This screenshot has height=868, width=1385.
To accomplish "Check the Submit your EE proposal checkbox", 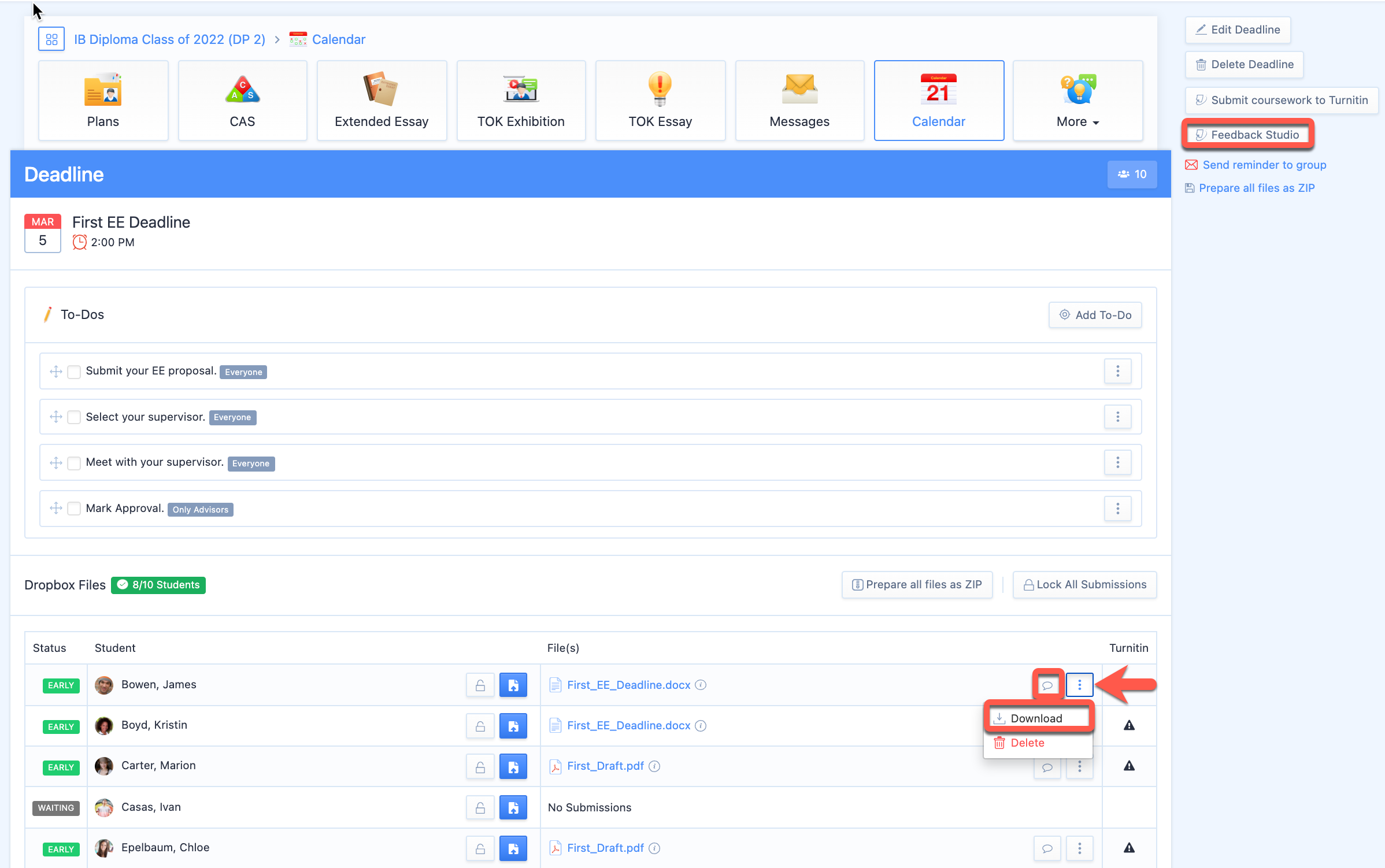I will (74, 372).
